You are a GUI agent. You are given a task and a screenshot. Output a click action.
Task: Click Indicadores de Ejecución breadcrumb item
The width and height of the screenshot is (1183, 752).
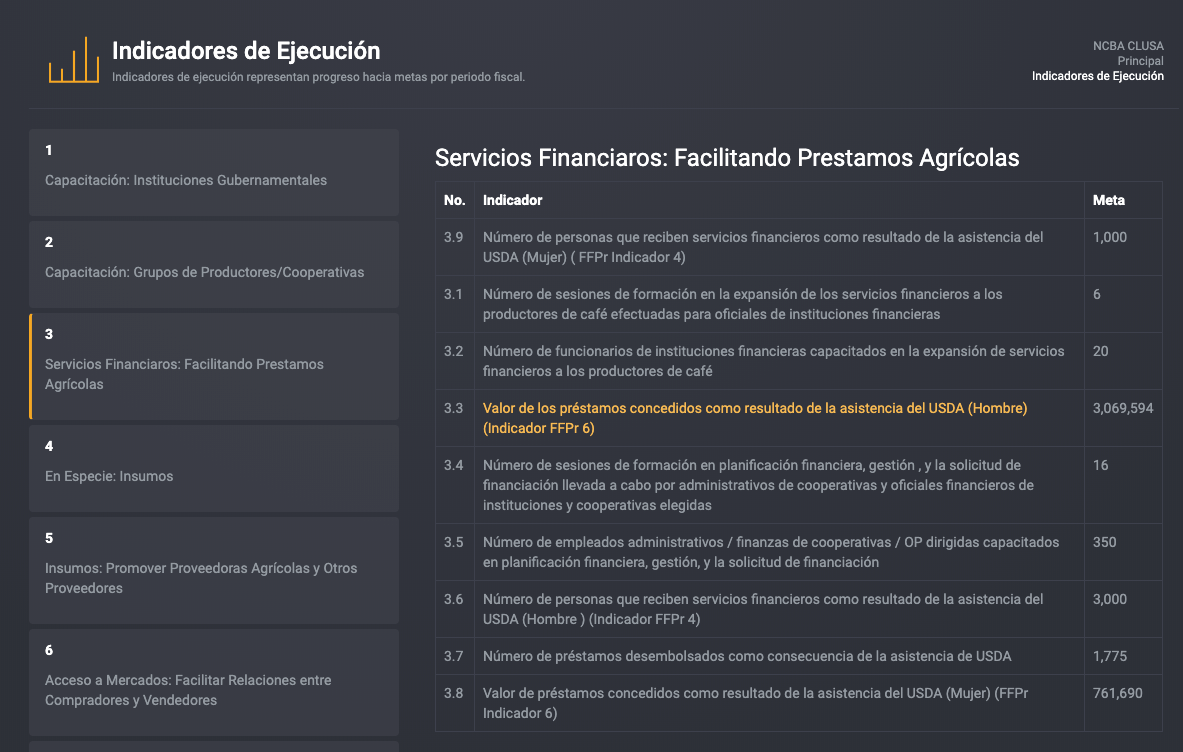1098,76
